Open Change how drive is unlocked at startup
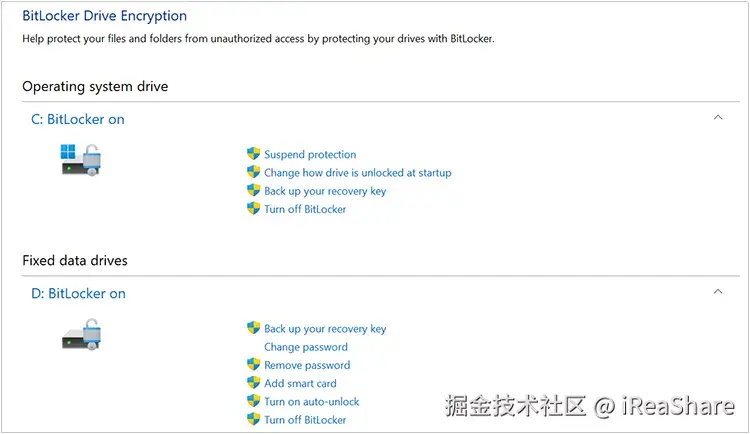Viewport: 750px width, 434px height. (x=357, y=173)
